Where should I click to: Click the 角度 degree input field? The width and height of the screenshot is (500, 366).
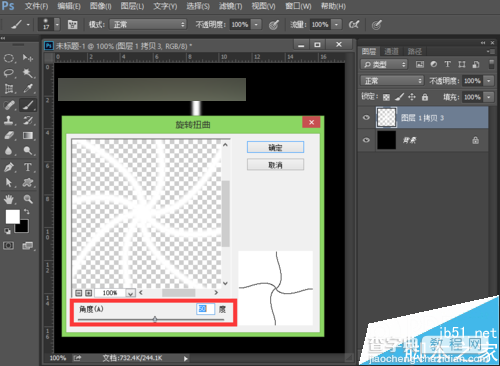coord(205,309)
